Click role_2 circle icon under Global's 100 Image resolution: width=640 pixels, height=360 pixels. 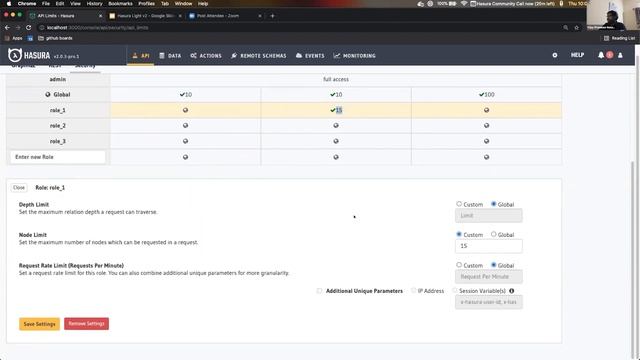click(x=487, y=126)
